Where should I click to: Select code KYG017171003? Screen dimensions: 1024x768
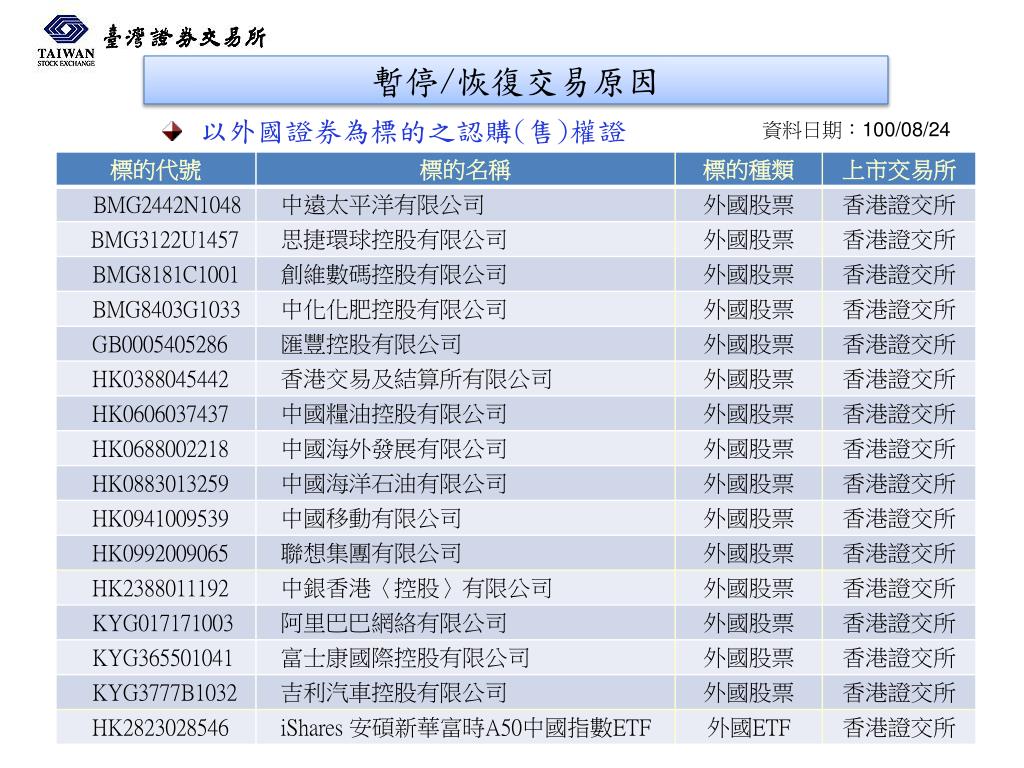coord(163,623)
